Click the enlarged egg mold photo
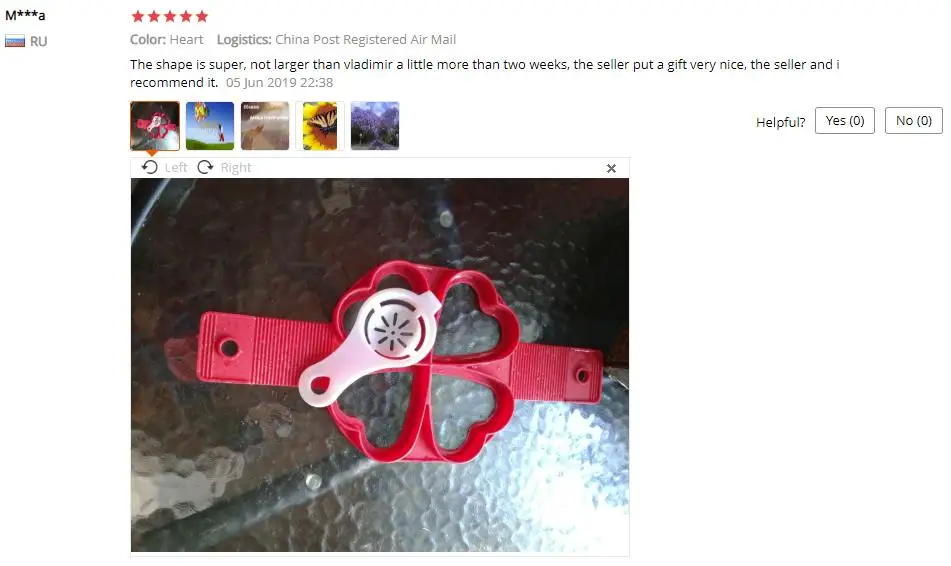 point(380,365)
